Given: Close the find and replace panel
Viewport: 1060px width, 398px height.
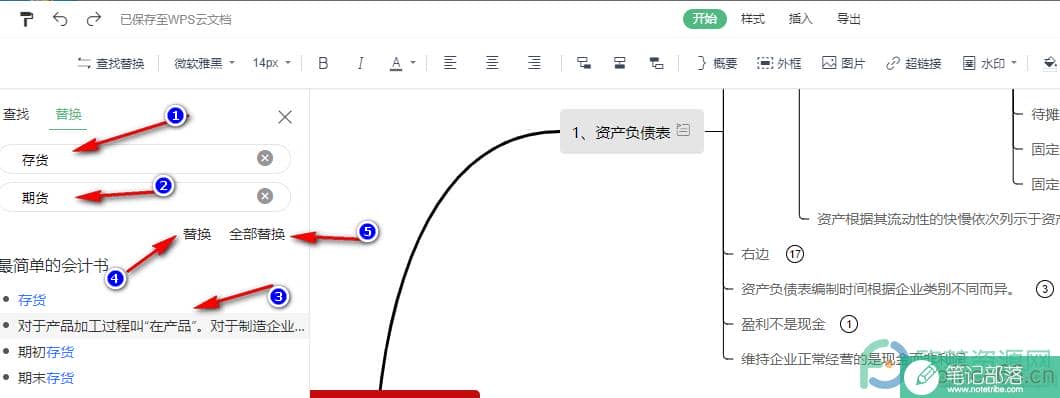Looking at the screenshot, I should pyautogui.click(x=285, y=118).
